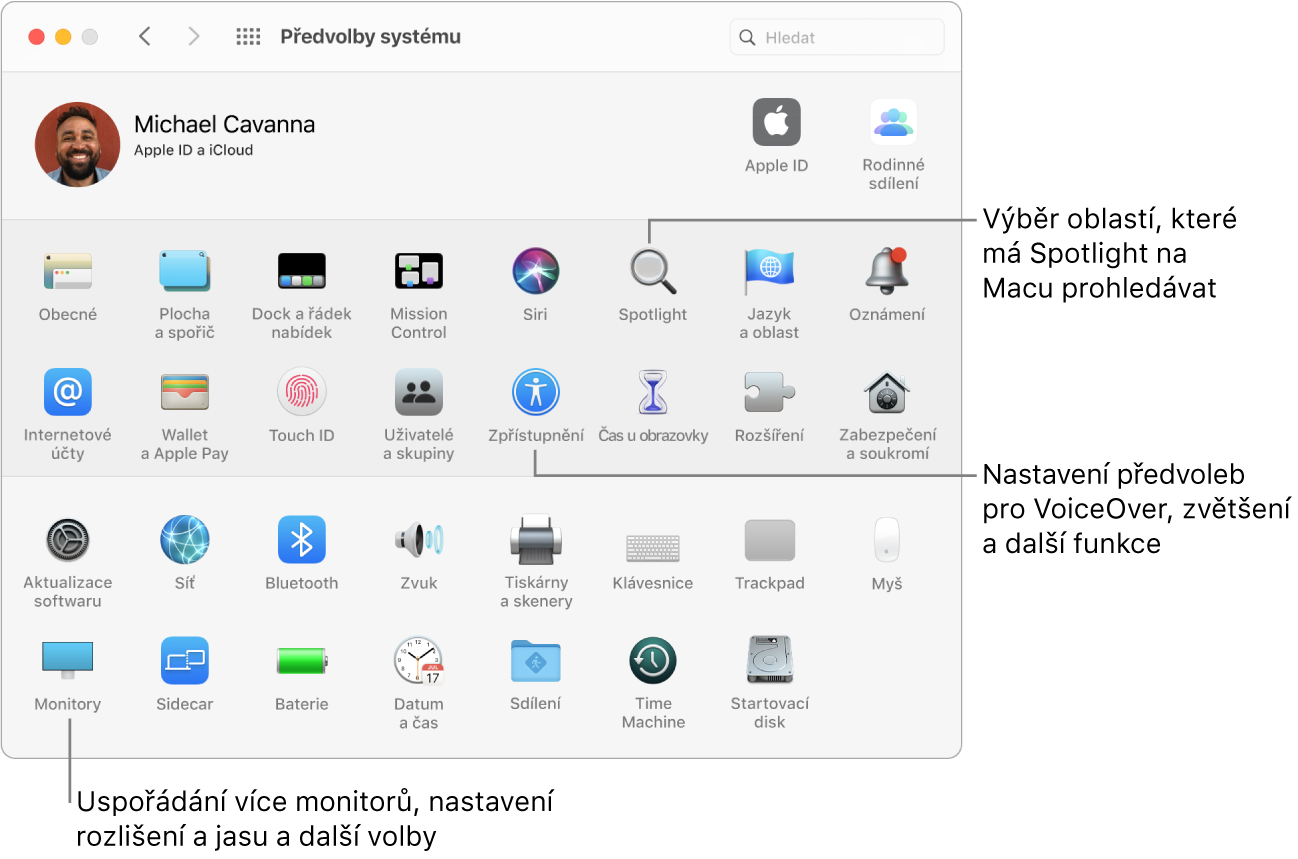Open Wallet a Apple Pay settings
Screen dimensions: 1298x859
[x=185, y=392]
